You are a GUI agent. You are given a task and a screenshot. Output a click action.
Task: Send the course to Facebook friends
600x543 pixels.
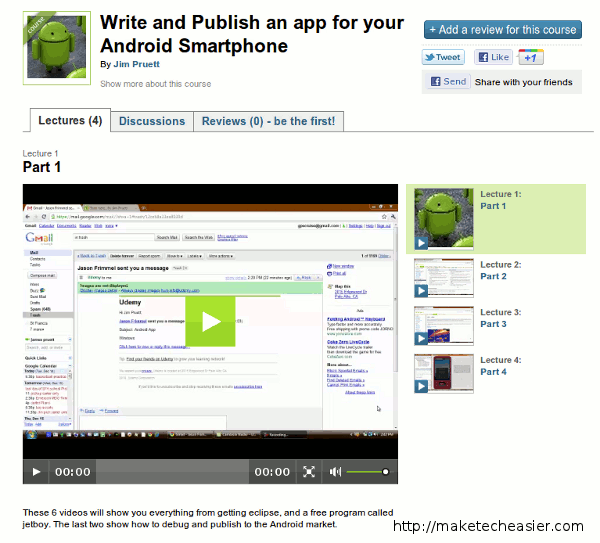click(449, 82)
